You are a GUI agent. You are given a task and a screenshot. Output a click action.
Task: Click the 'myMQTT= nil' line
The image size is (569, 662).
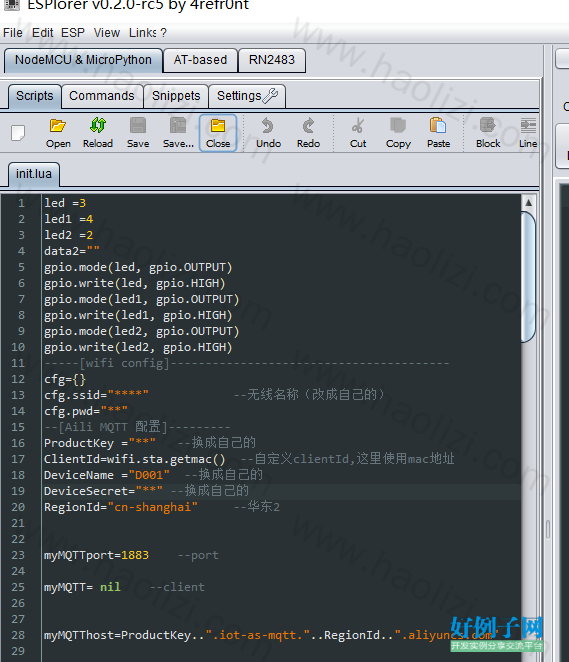tap(82, 587)
